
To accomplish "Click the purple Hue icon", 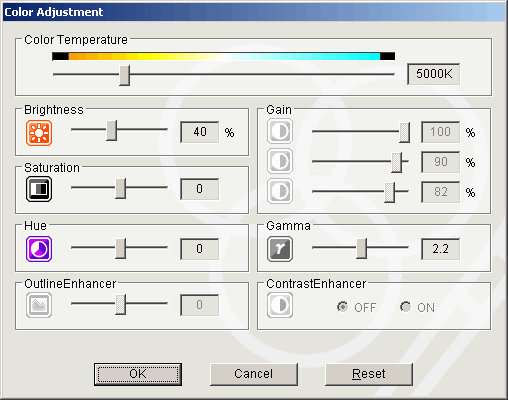I will 39,249.
